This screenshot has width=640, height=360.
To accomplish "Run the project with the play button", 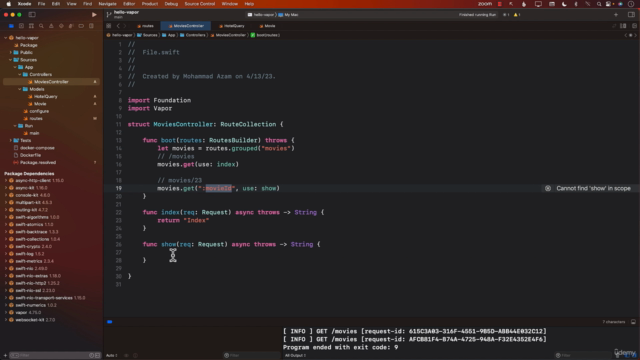I will (x=94, y=15).
